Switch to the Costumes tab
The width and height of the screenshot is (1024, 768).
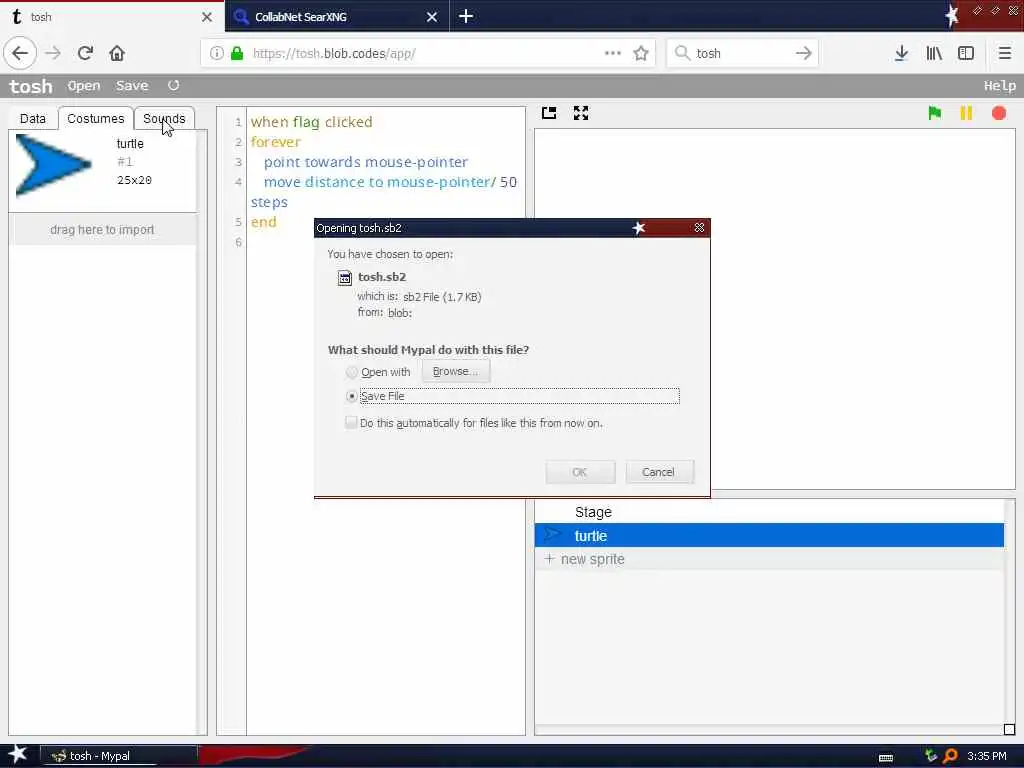pos(95,118)
